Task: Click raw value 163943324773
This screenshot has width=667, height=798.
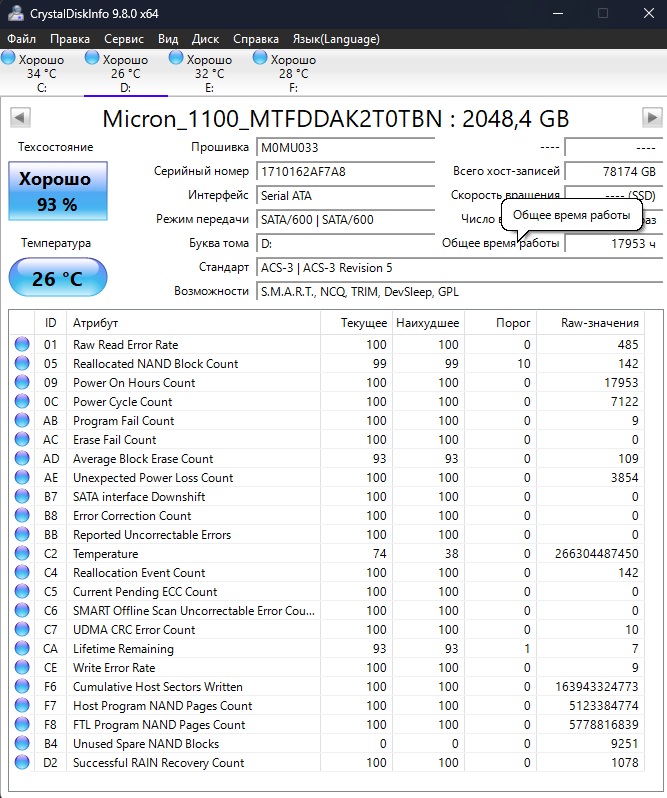Action: pos(596,687)
